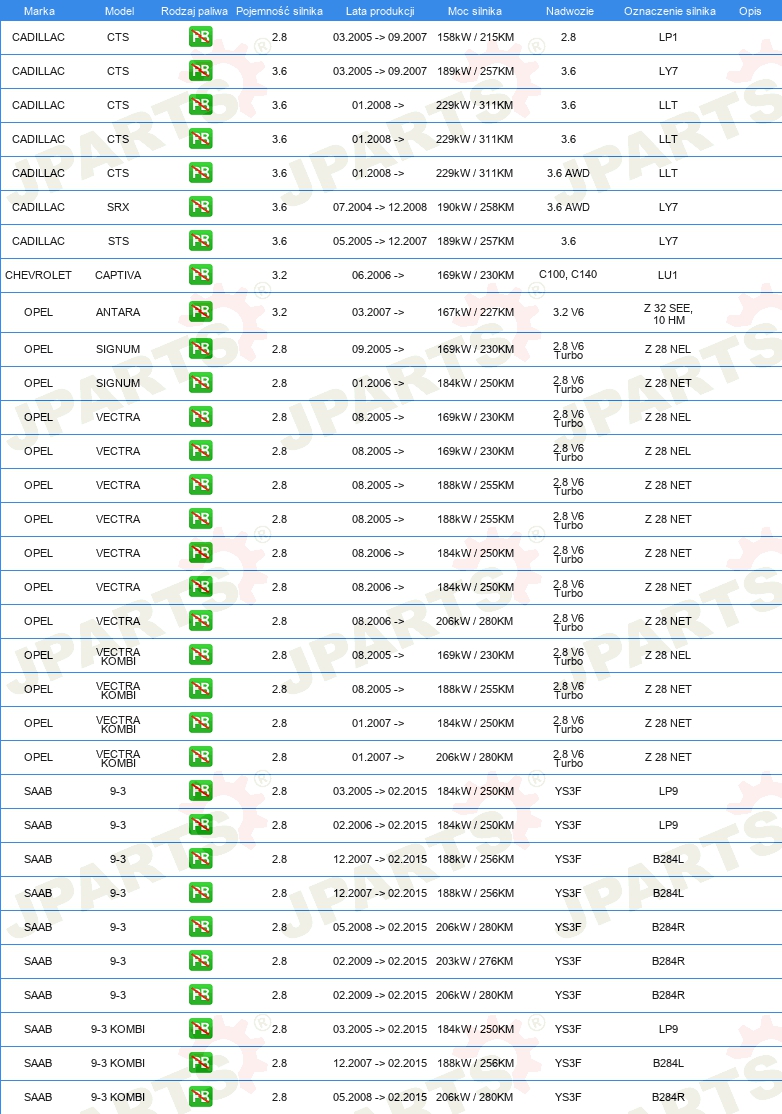Click the Pojemność silnika column header
782x1114 pixels.
click(279, 11)
